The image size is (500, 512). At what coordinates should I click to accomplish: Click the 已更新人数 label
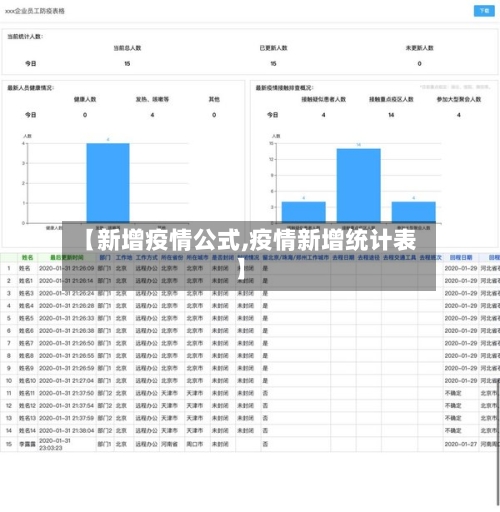(x=273, y=48)
